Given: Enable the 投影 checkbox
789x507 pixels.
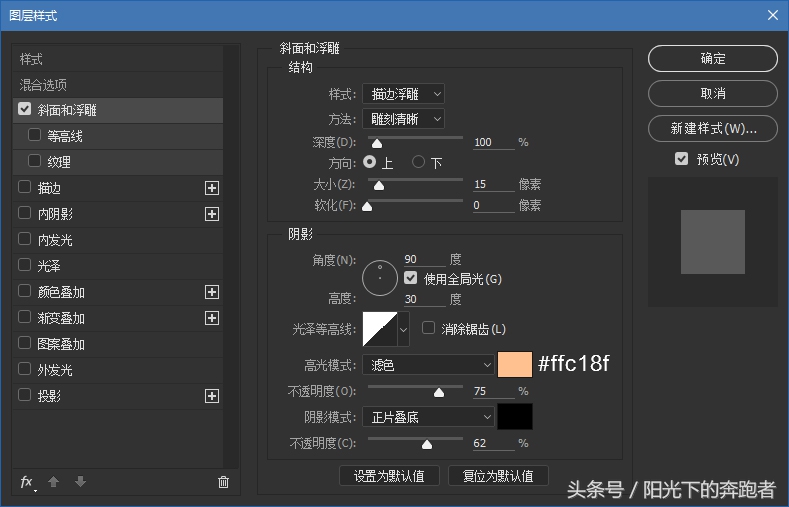Looking at the screenshot, I should click(24, 395).
